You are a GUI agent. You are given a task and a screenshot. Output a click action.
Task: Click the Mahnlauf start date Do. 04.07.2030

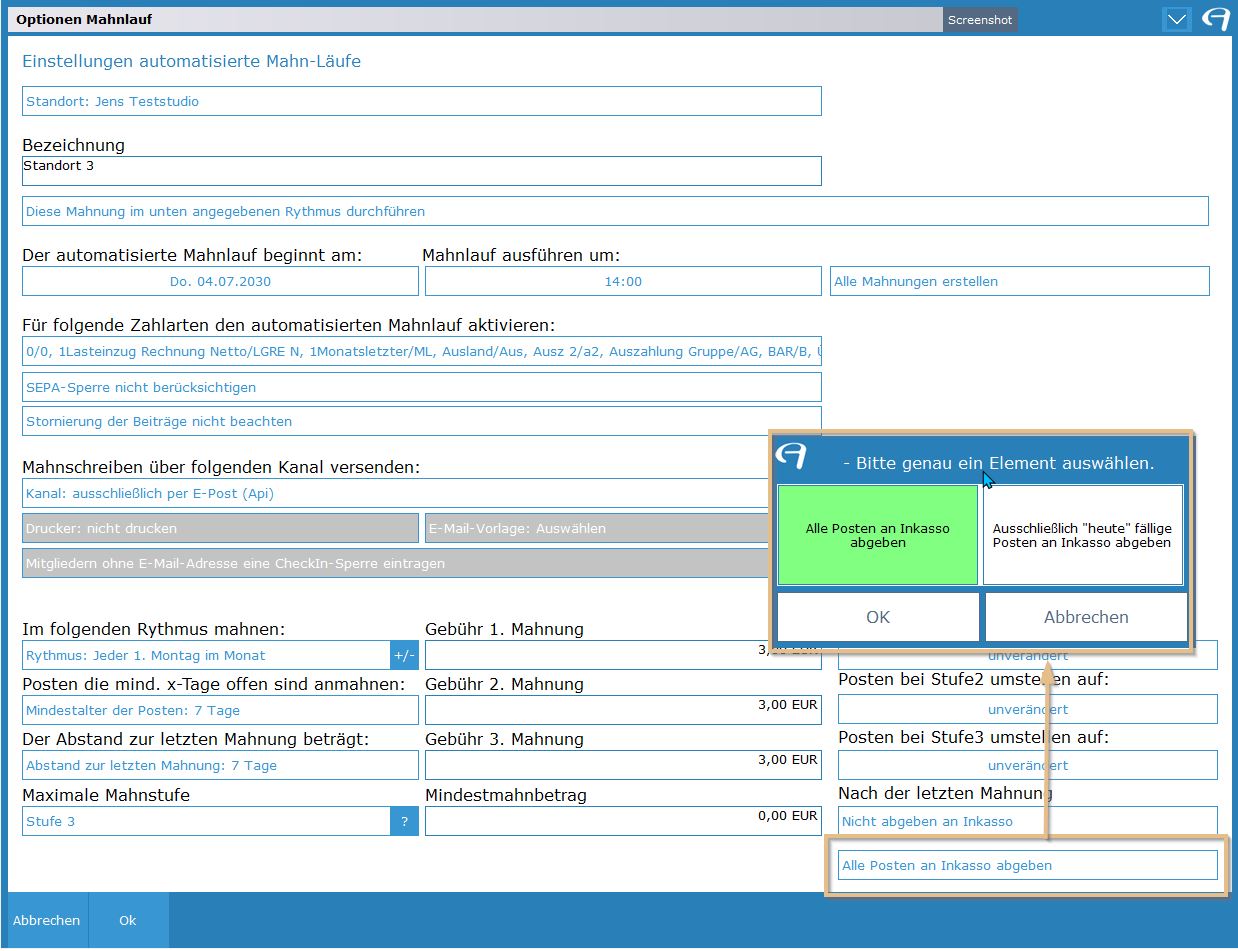[x=220, y=282]
